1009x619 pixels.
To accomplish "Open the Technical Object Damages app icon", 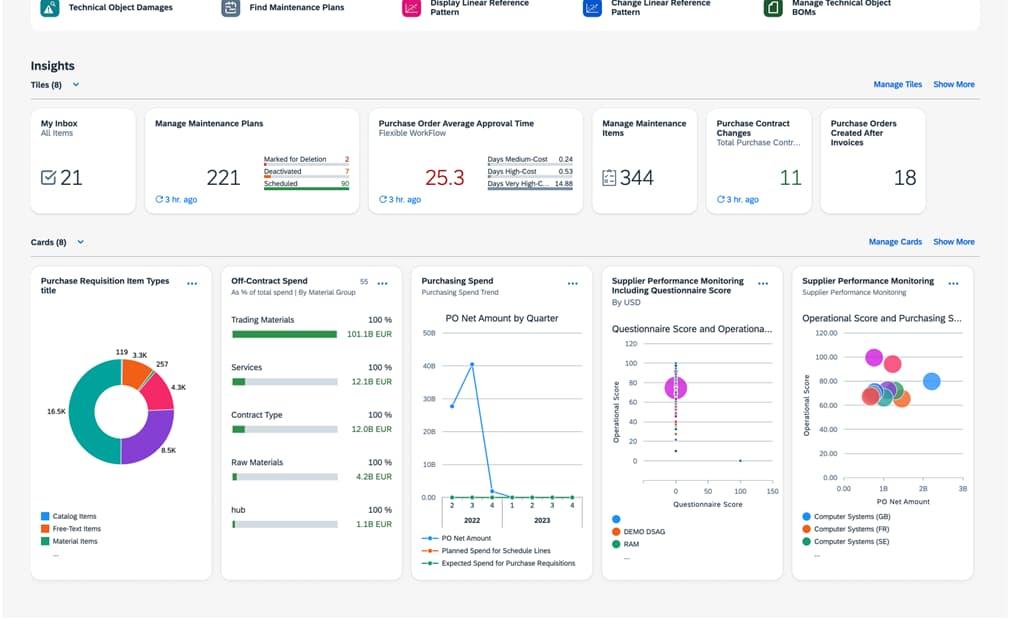I will (x=50, y=8).
